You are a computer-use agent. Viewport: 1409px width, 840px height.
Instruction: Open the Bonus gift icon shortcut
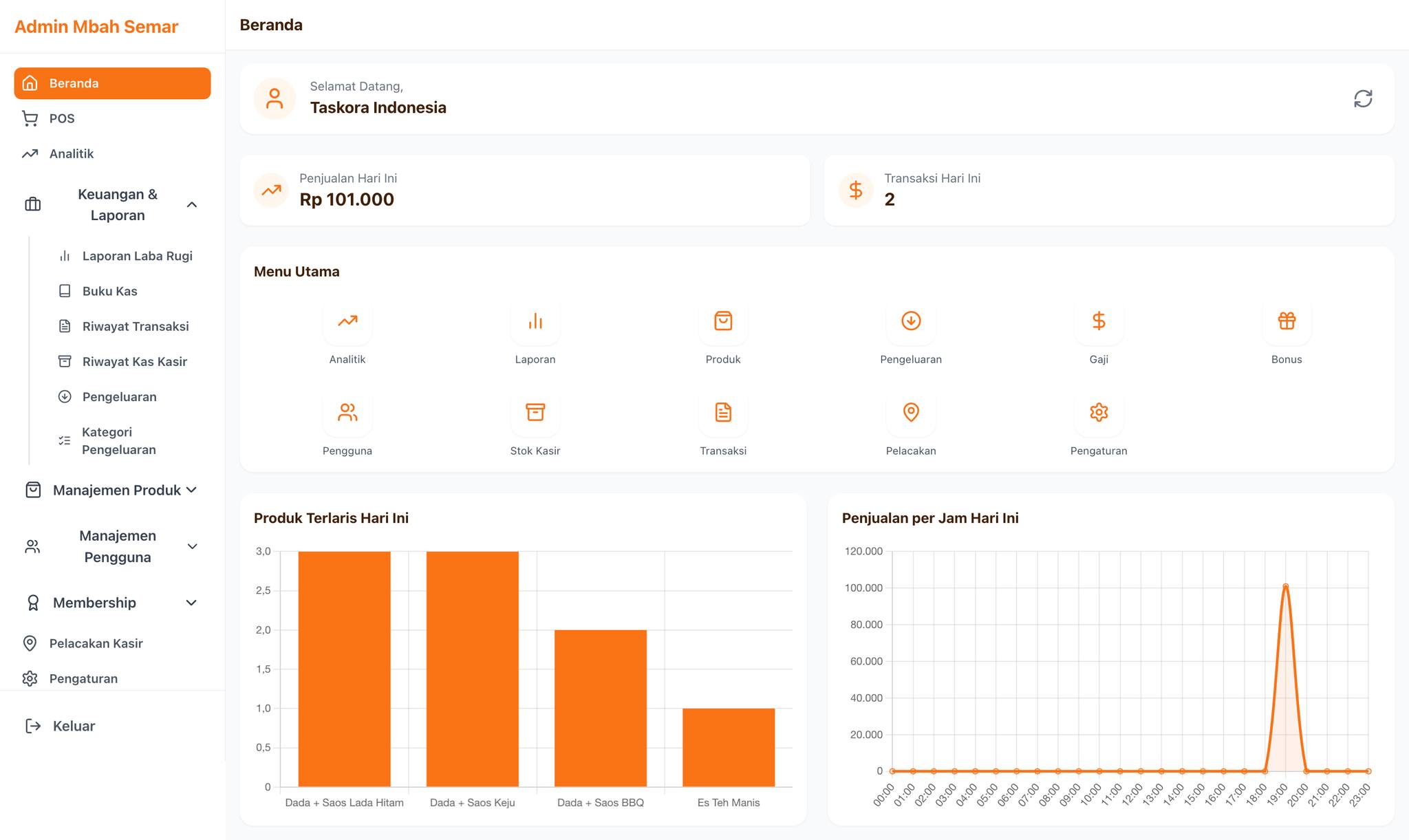[x=1287, y=321]
